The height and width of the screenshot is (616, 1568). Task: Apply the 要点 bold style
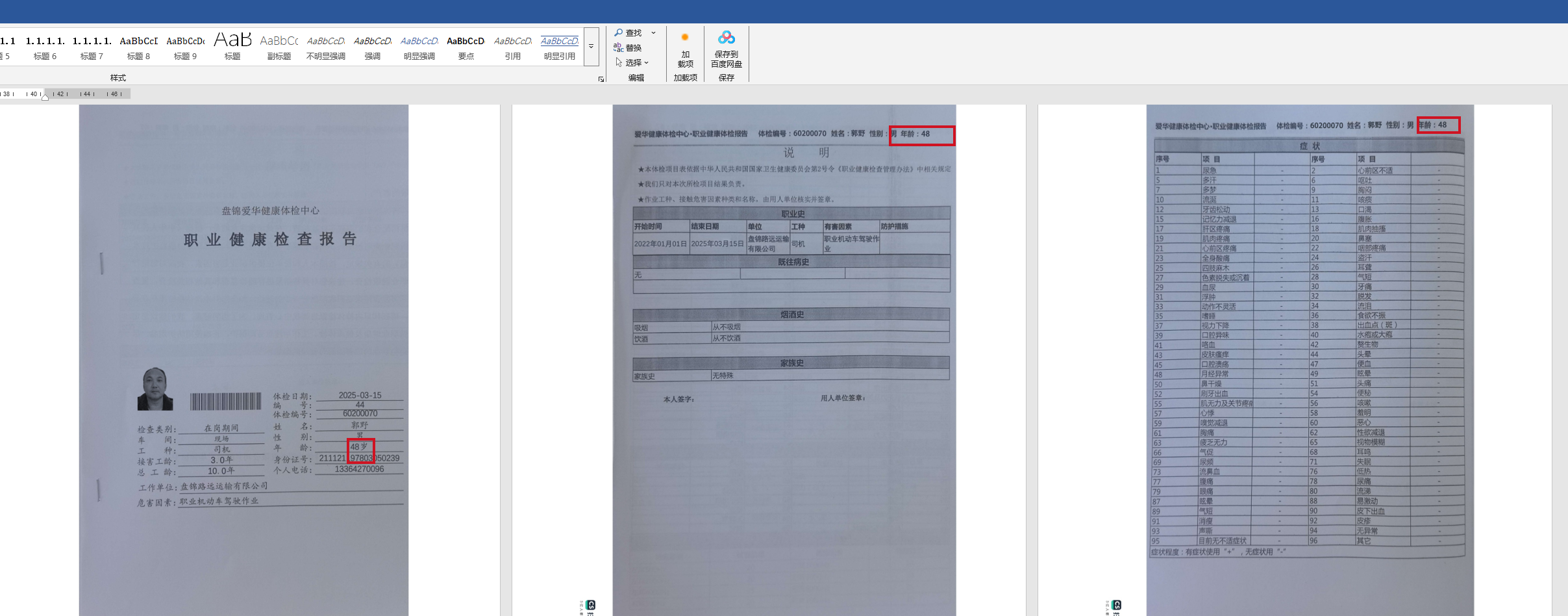(466, 47)
